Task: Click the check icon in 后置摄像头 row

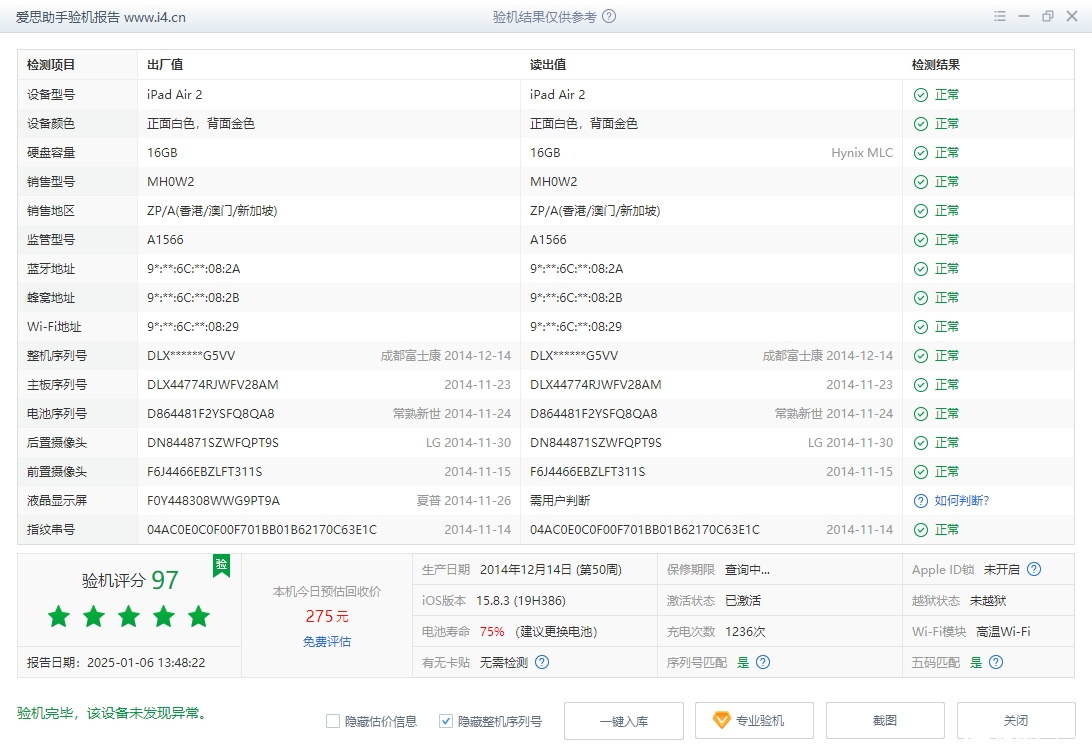Action: coord(921,443)
